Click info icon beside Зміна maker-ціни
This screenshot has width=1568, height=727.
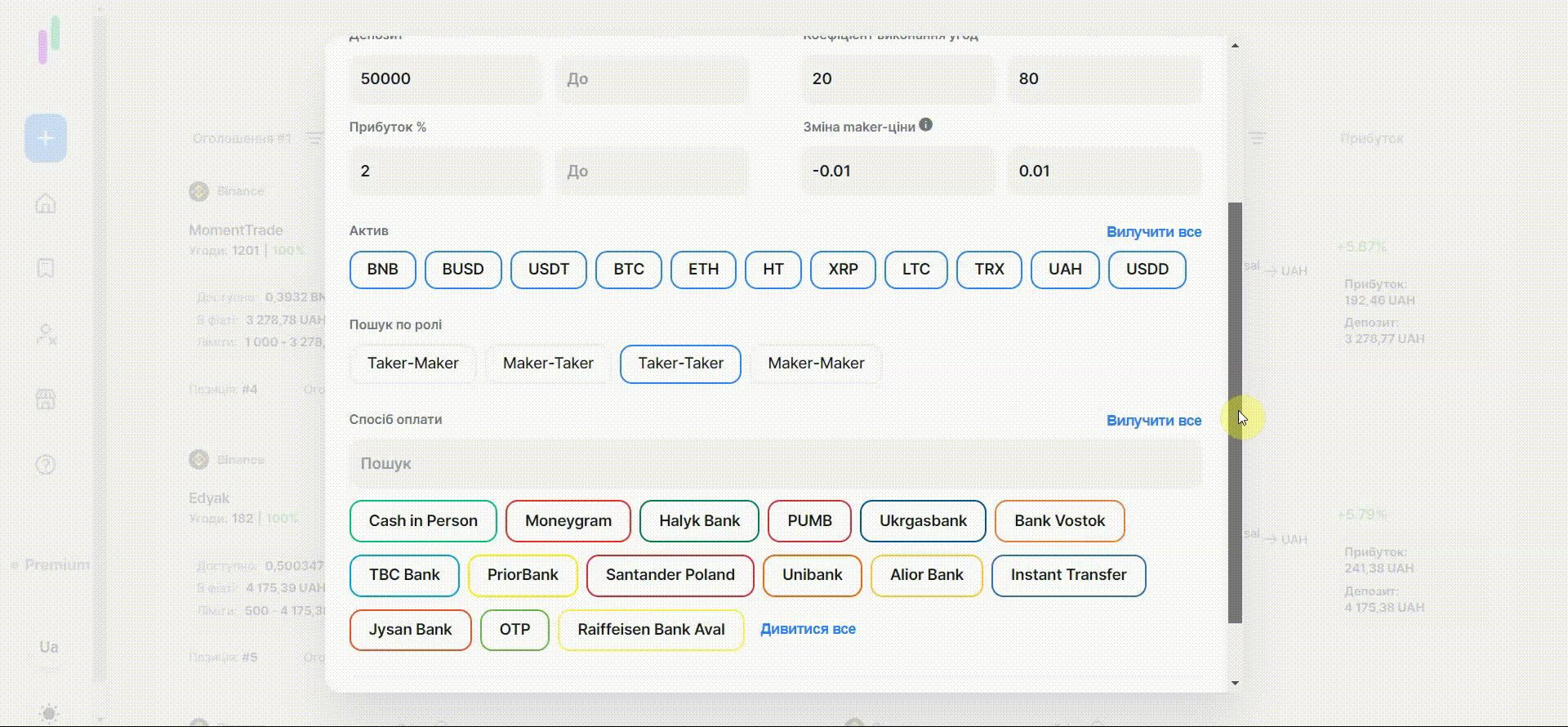coord(925,125)
